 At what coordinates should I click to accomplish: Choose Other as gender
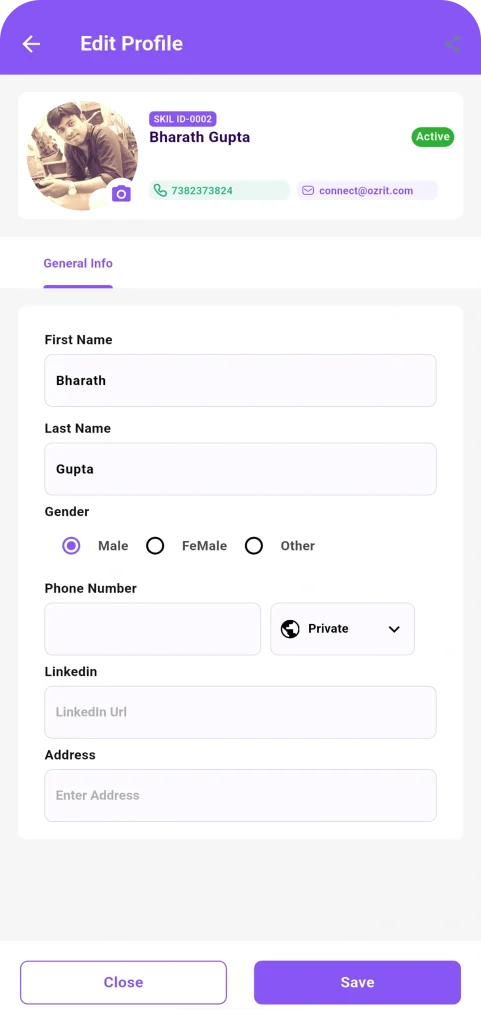coord(254,546)
